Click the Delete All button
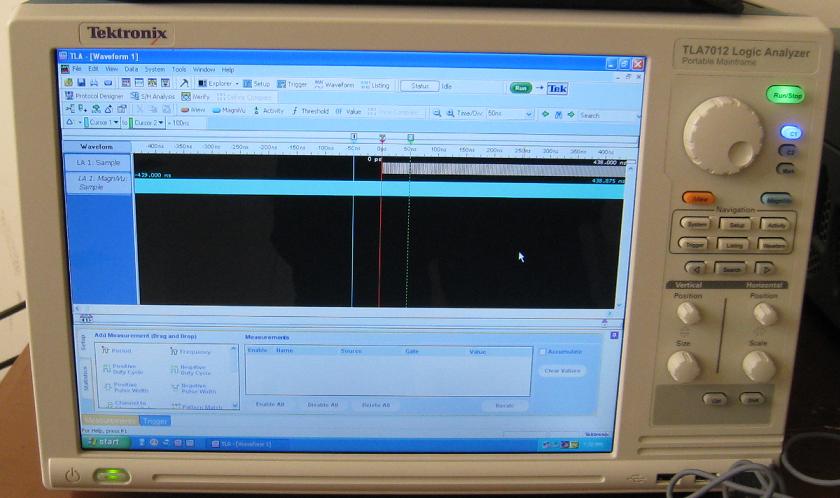This screenshot has height=498, width=840. coord(376,405)
